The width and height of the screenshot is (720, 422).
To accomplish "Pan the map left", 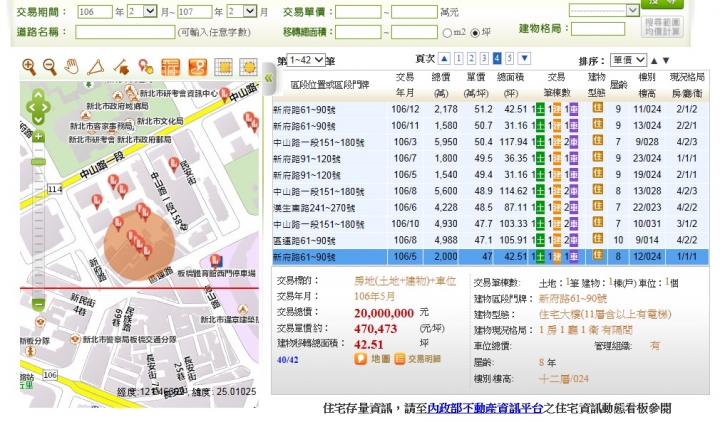I will click(30, 107).
